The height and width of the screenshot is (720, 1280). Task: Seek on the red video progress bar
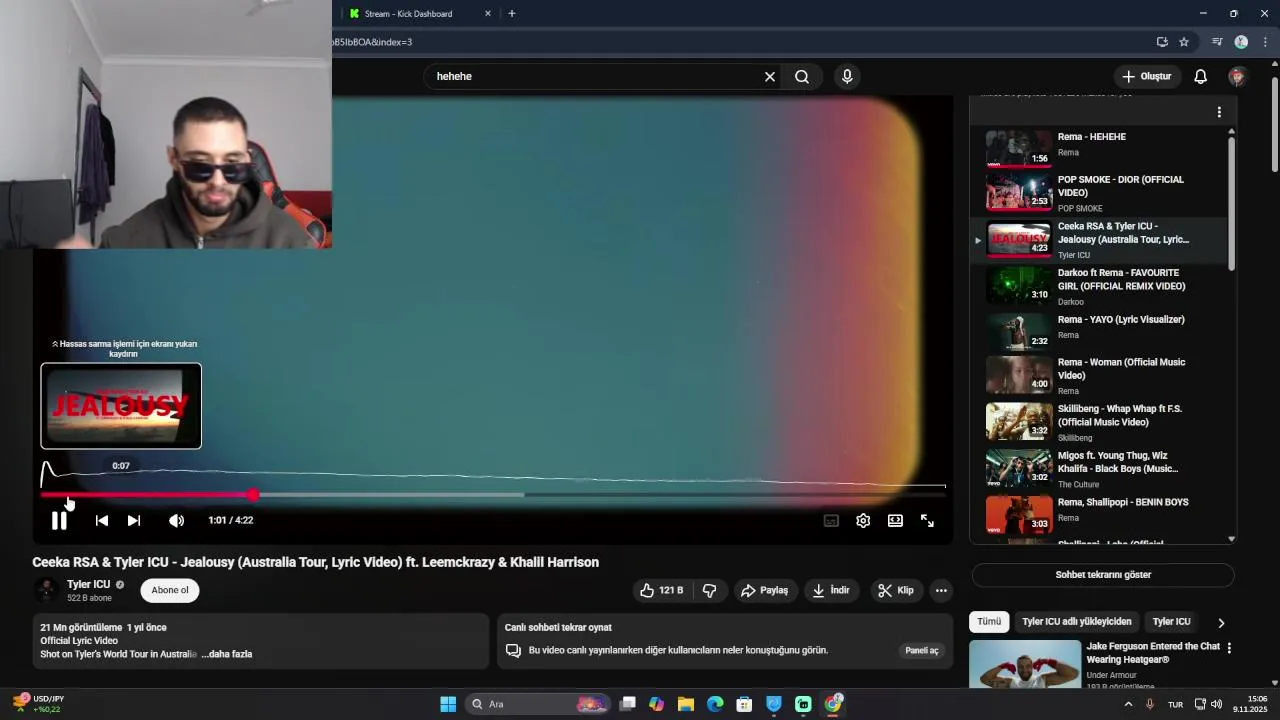pos(493,494)
